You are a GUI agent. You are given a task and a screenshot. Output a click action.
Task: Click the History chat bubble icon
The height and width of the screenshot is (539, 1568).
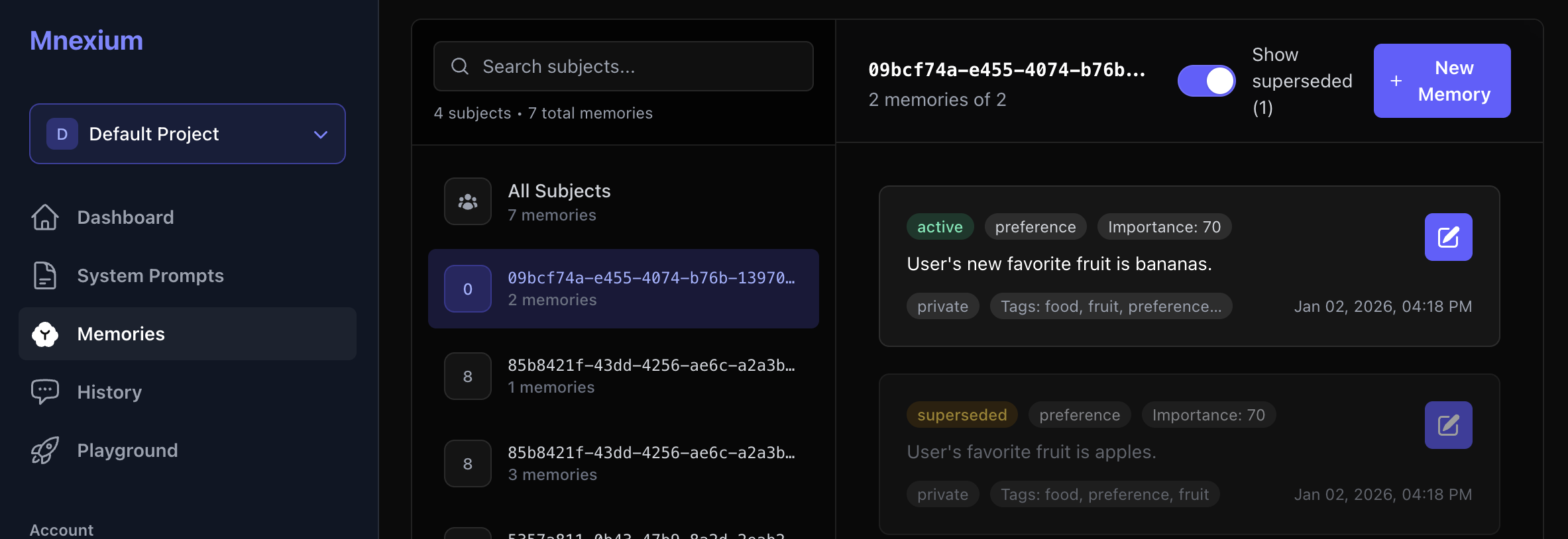tap(45, 392)
